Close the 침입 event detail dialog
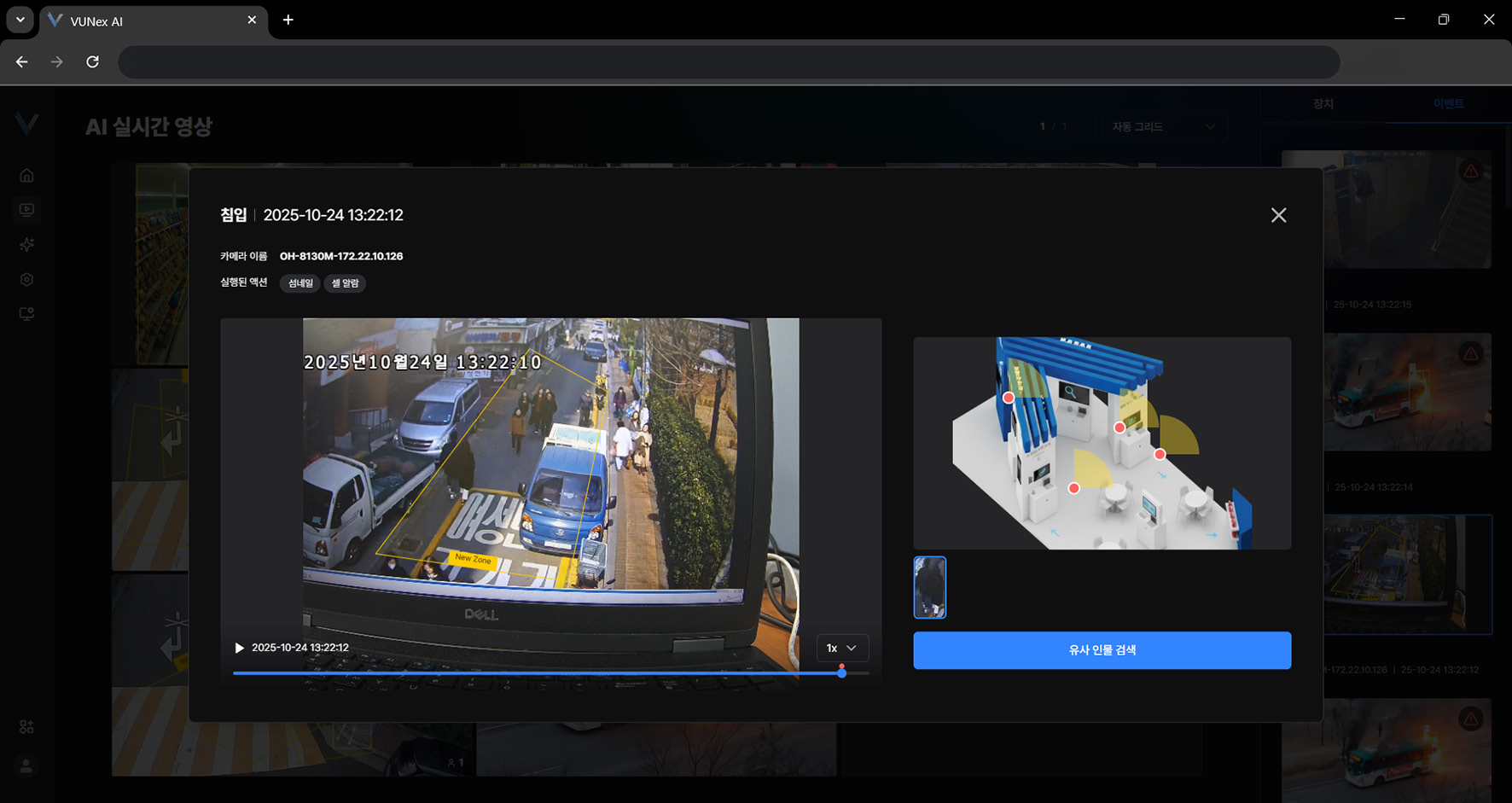 click(1277, 215)
